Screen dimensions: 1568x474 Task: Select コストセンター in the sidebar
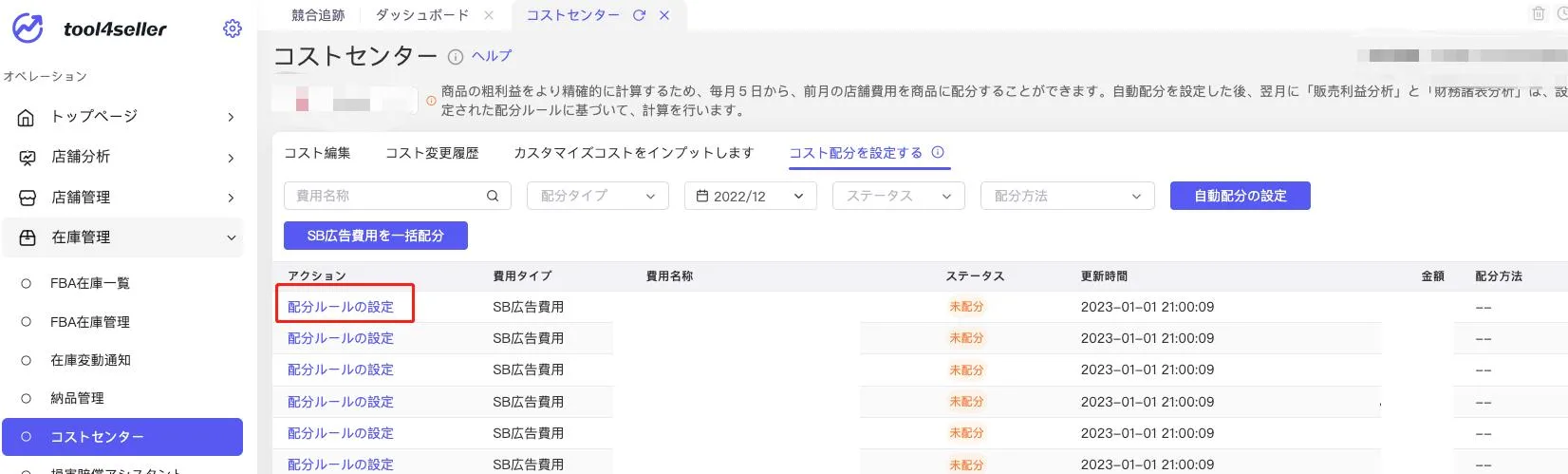tap(122, 437)
